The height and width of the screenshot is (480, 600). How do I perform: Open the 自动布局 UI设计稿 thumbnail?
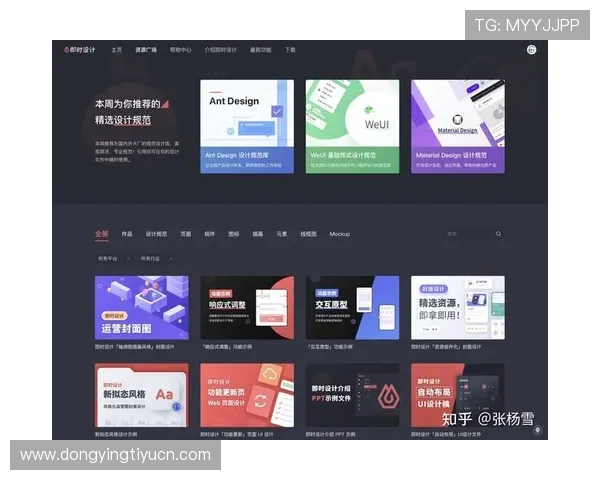[458, 395]
